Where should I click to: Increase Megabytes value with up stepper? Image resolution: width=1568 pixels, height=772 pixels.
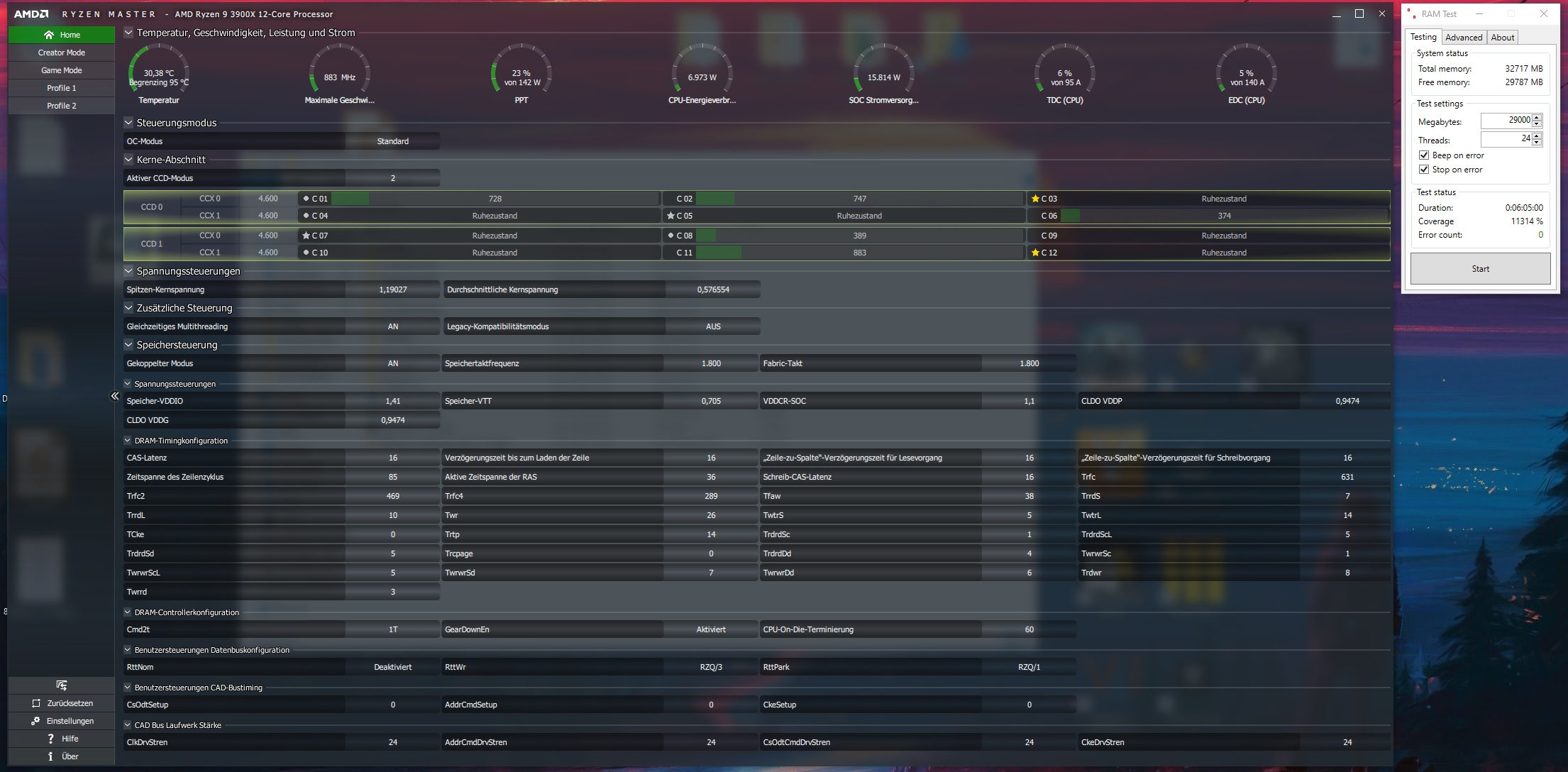click(1537, 117)
